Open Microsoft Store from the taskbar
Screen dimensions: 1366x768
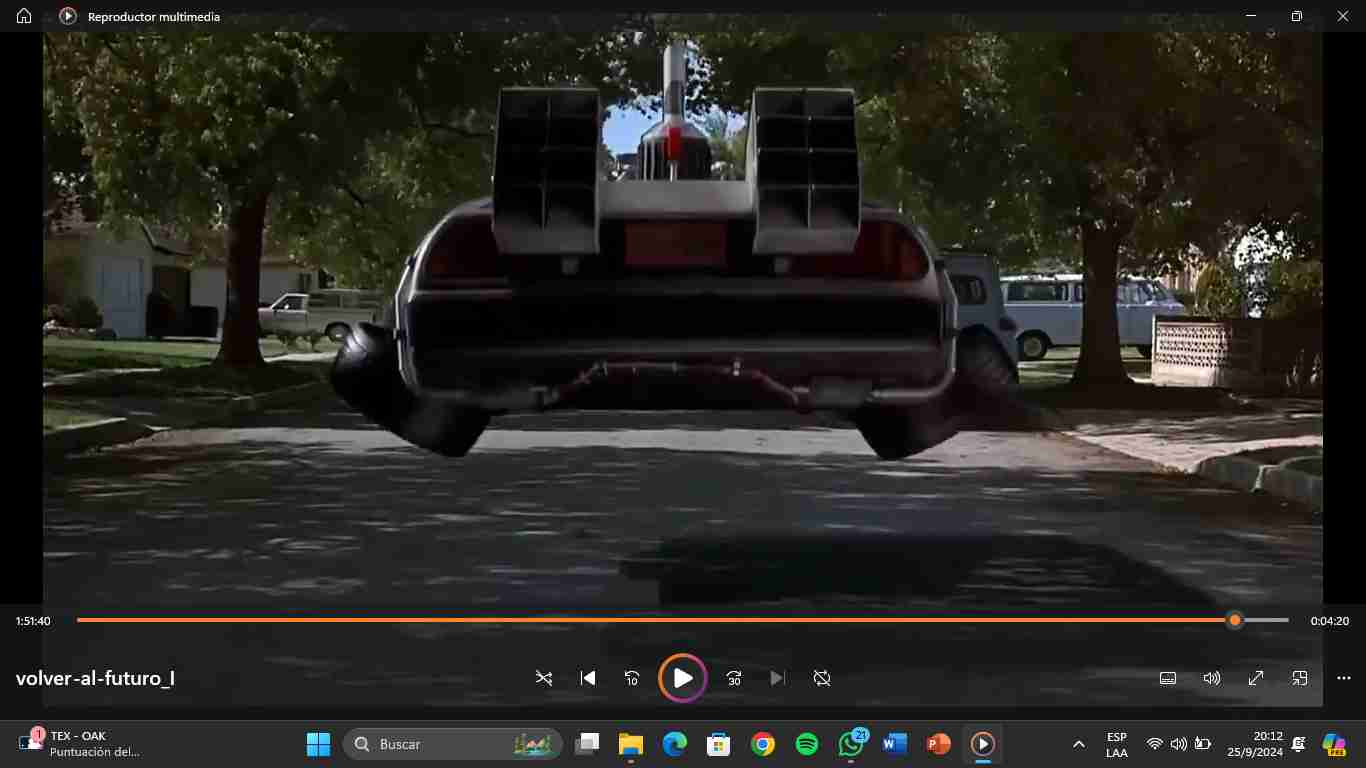pos(718,744)
